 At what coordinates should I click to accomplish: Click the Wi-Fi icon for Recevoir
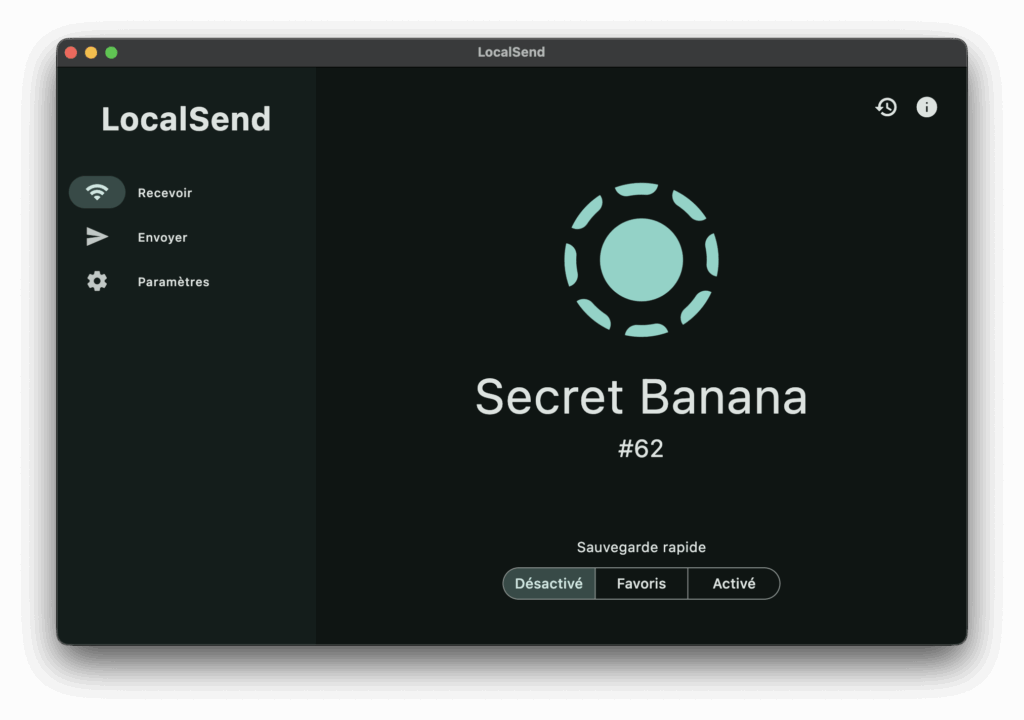[x=97, y=192]
